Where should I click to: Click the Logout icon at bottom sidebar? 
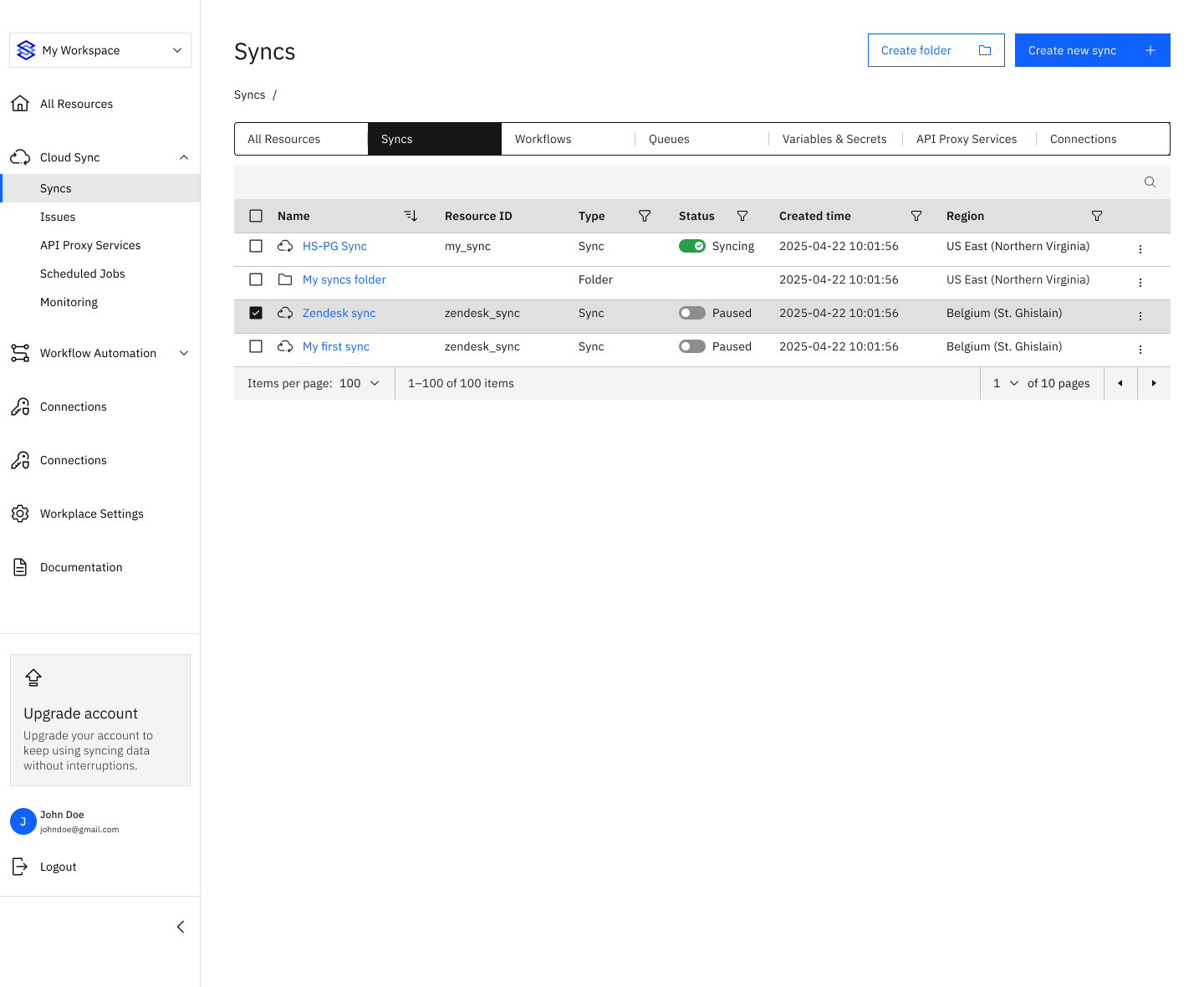coord(20,867)
